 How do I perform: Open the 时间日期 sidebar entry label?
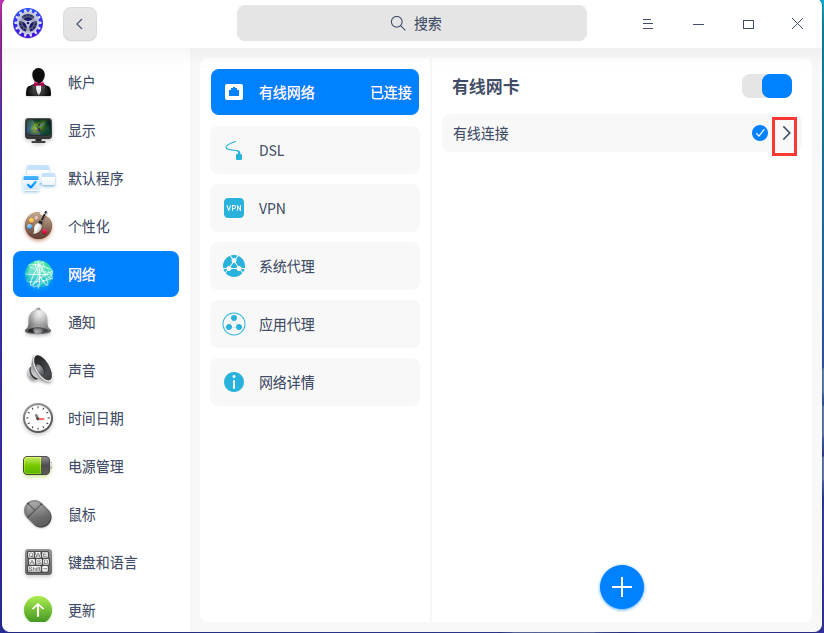(96, 418)
